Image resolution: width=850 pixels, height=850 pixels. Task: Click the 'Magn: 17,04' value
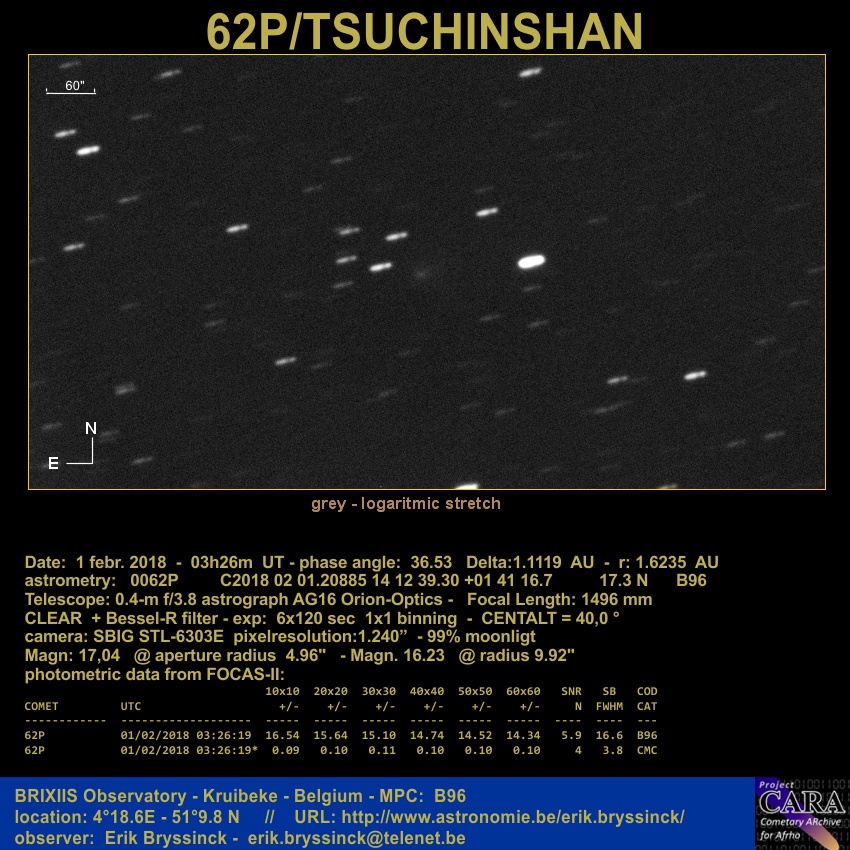(72, 655)
